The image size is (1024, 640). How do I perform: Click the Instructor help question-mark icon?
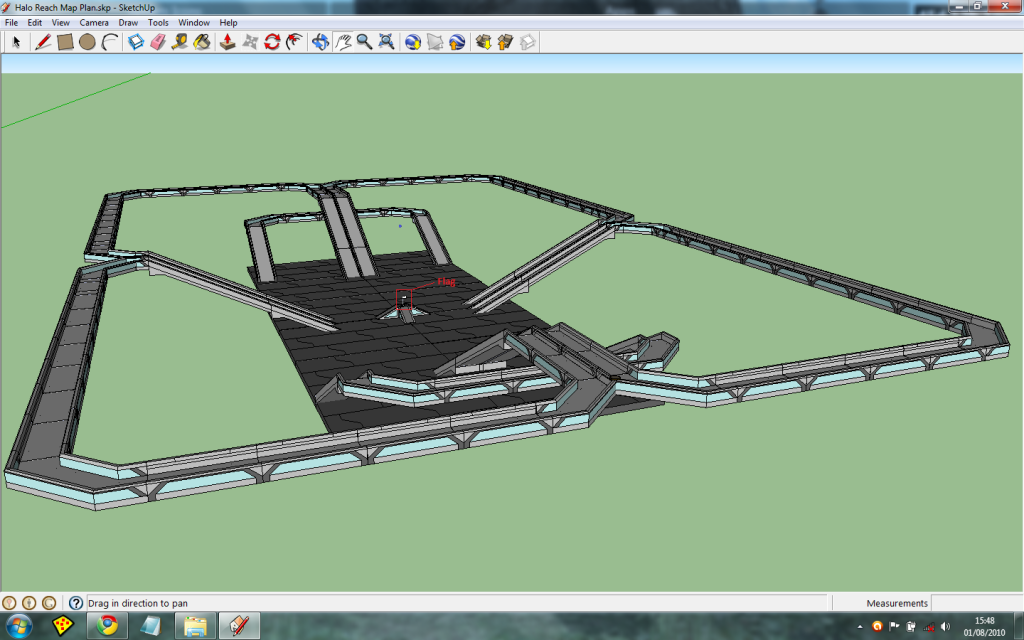point(76,603)
